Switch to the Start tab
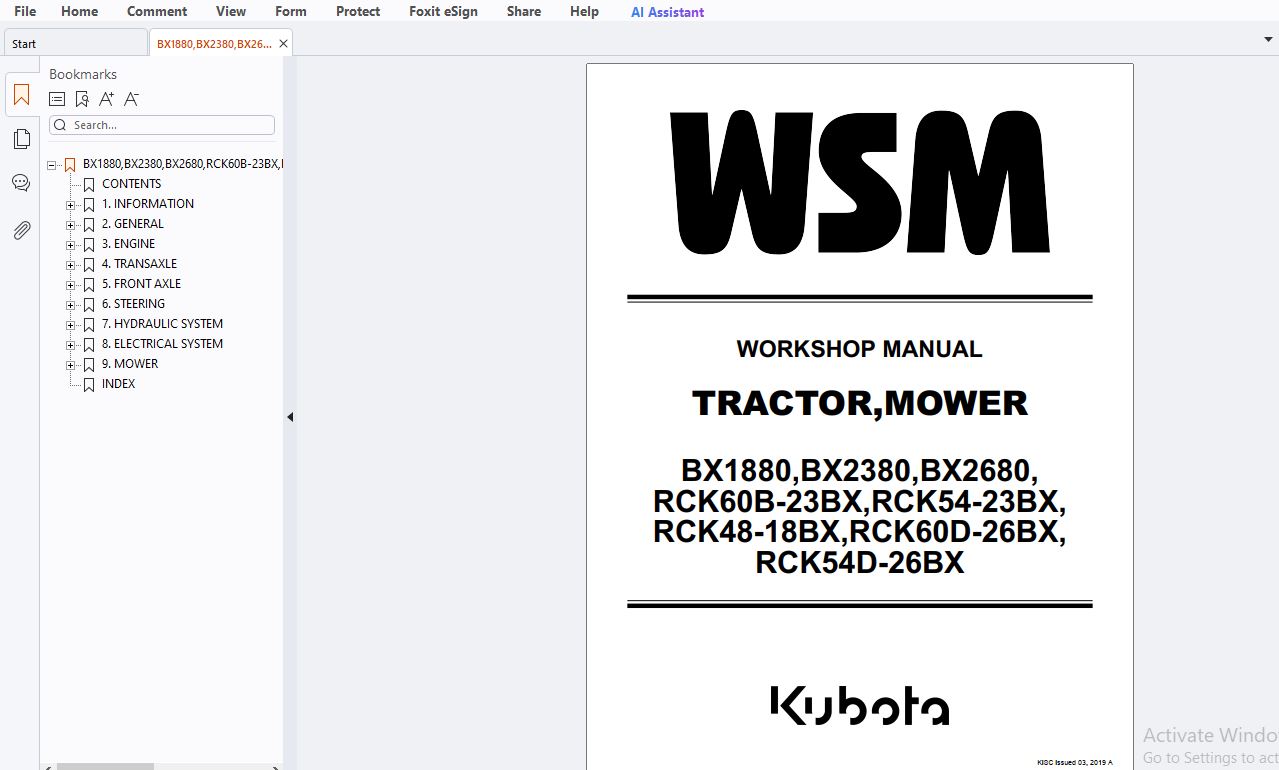 click(x=76, y=43)
